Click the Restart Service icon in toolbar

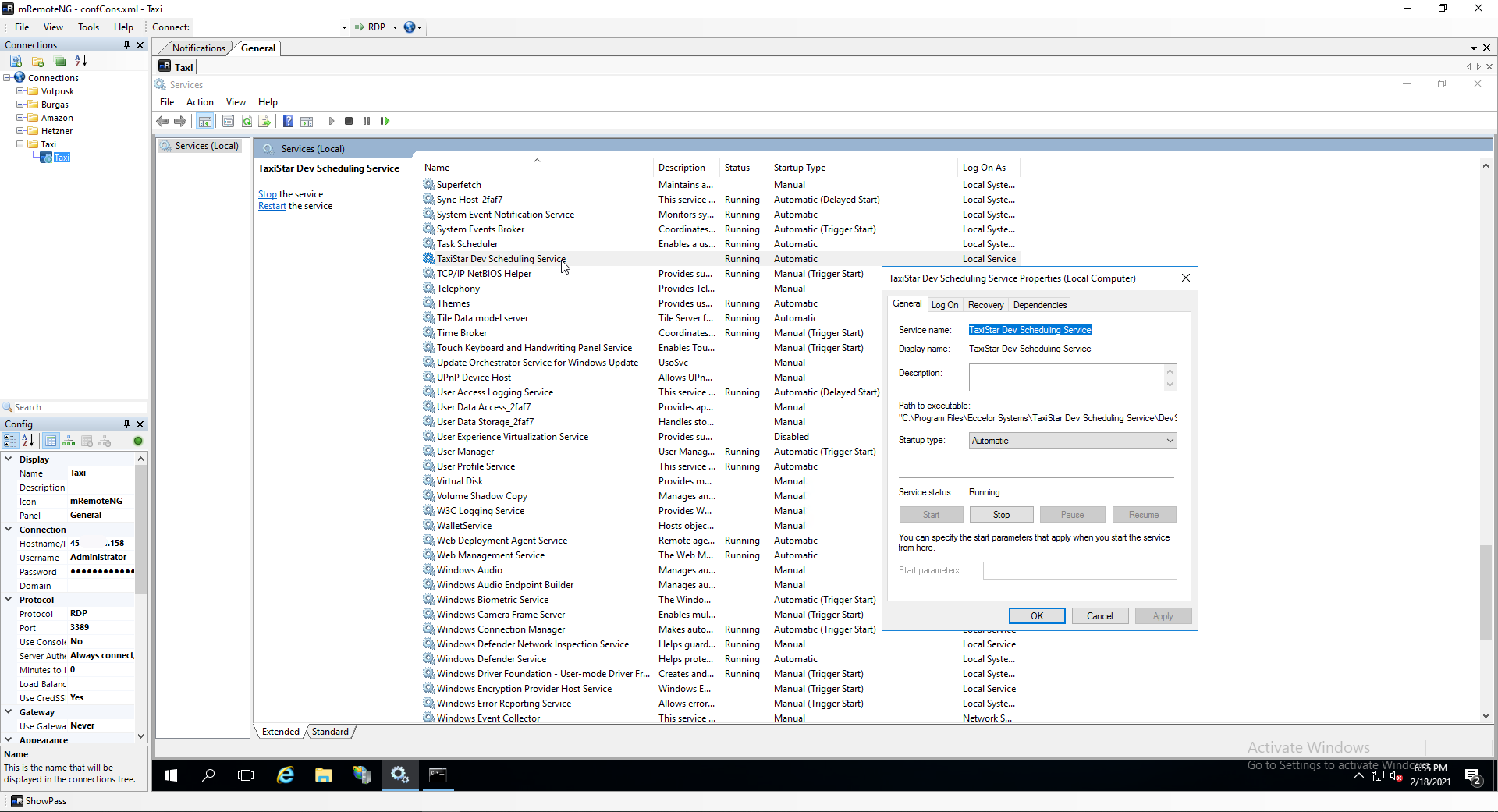385,121
